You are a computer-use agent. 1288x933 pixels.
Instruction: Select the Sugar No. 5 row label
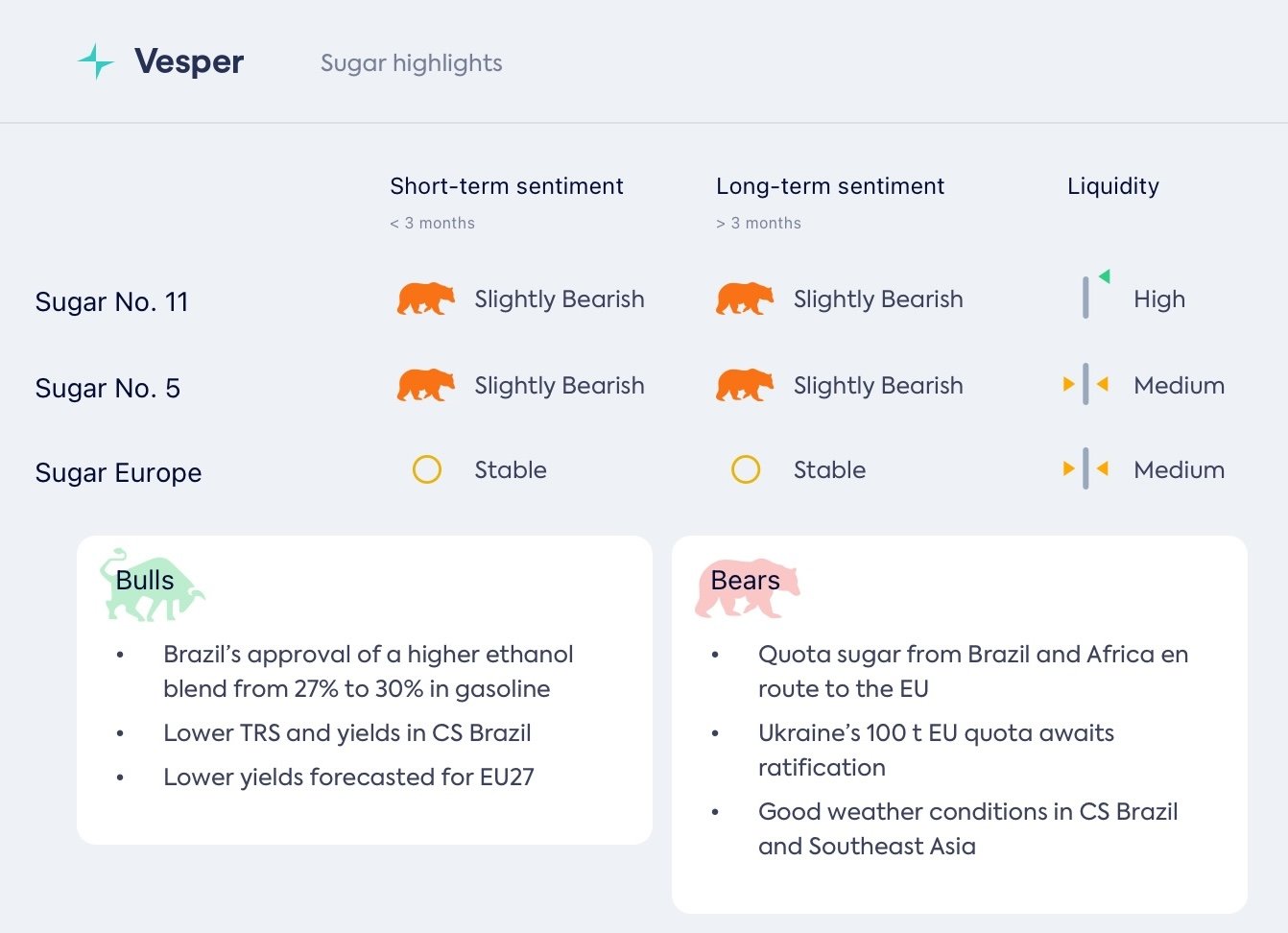pos(107,389)
